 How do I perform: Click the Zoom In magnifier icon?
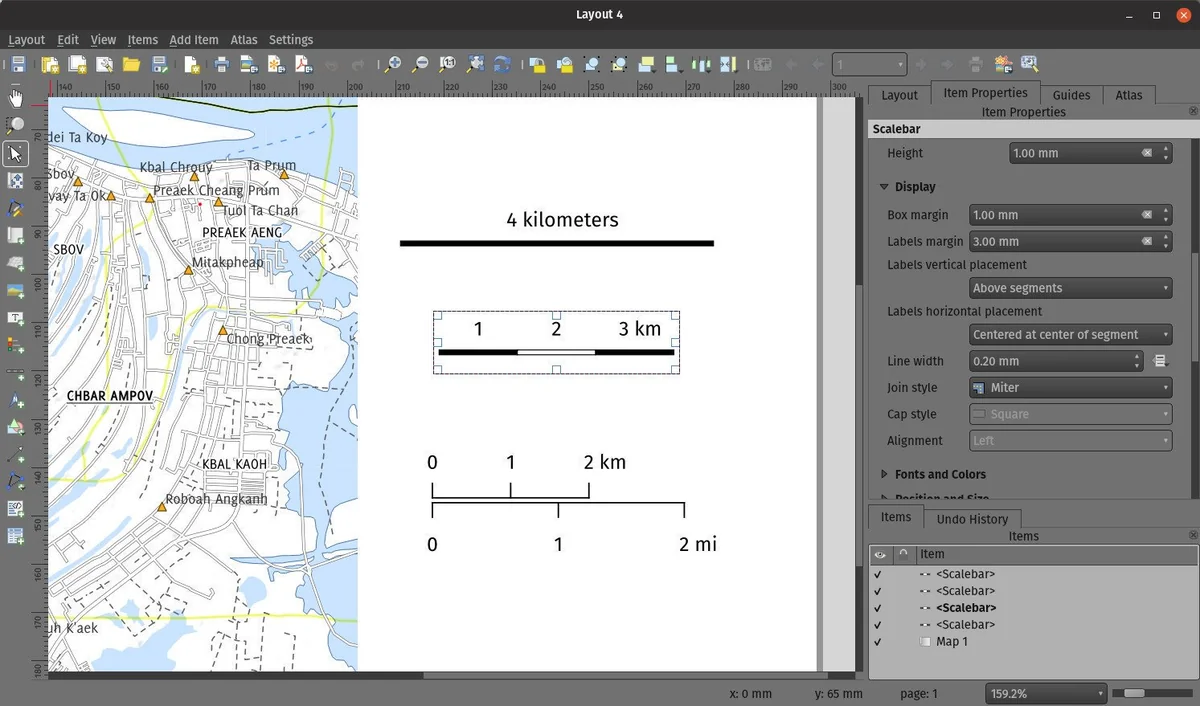(394, 65)
